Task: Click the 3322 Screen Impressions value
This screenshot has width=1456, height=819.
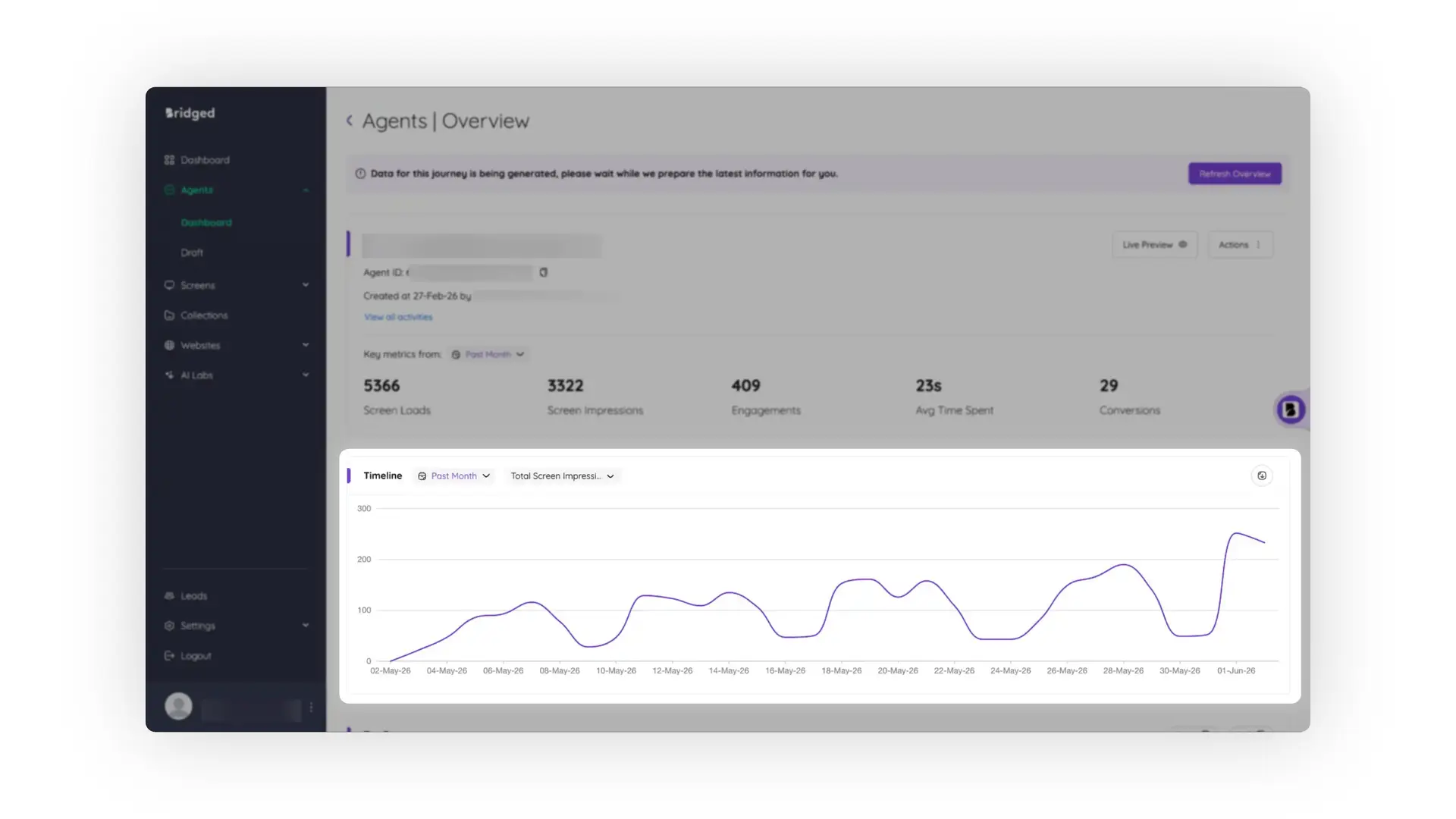Action: click(566, 386)
